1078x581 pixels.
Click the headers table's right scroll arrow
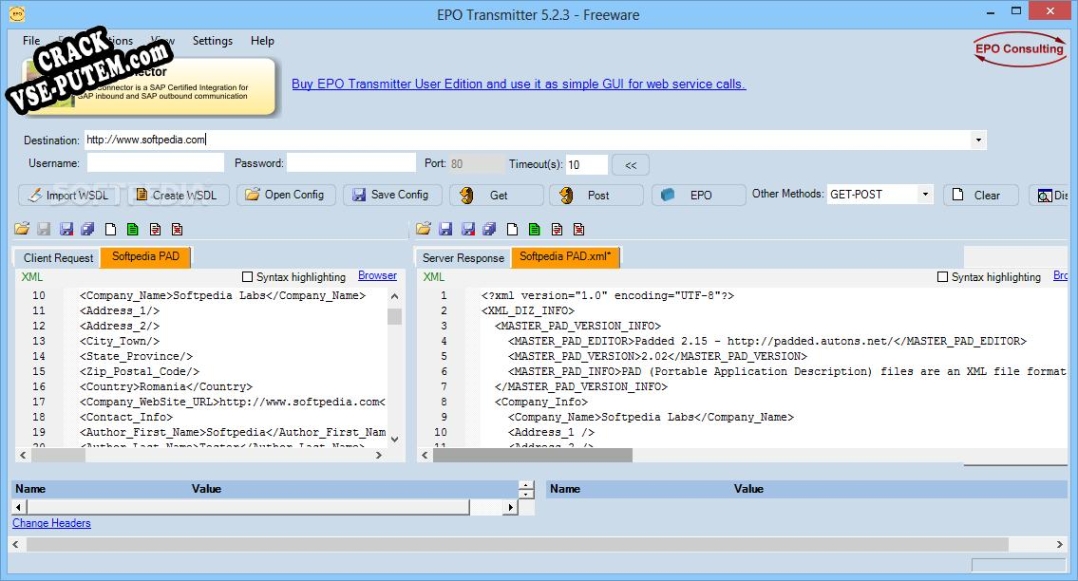click(510, 507)
